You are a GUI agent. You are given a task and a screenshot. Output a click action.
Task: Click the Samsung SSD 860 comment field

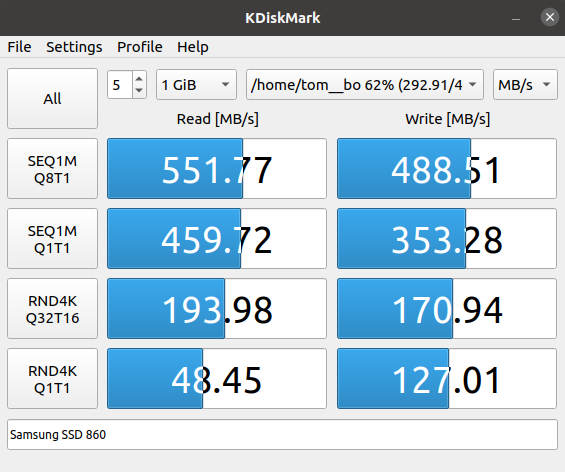(282, 435)
